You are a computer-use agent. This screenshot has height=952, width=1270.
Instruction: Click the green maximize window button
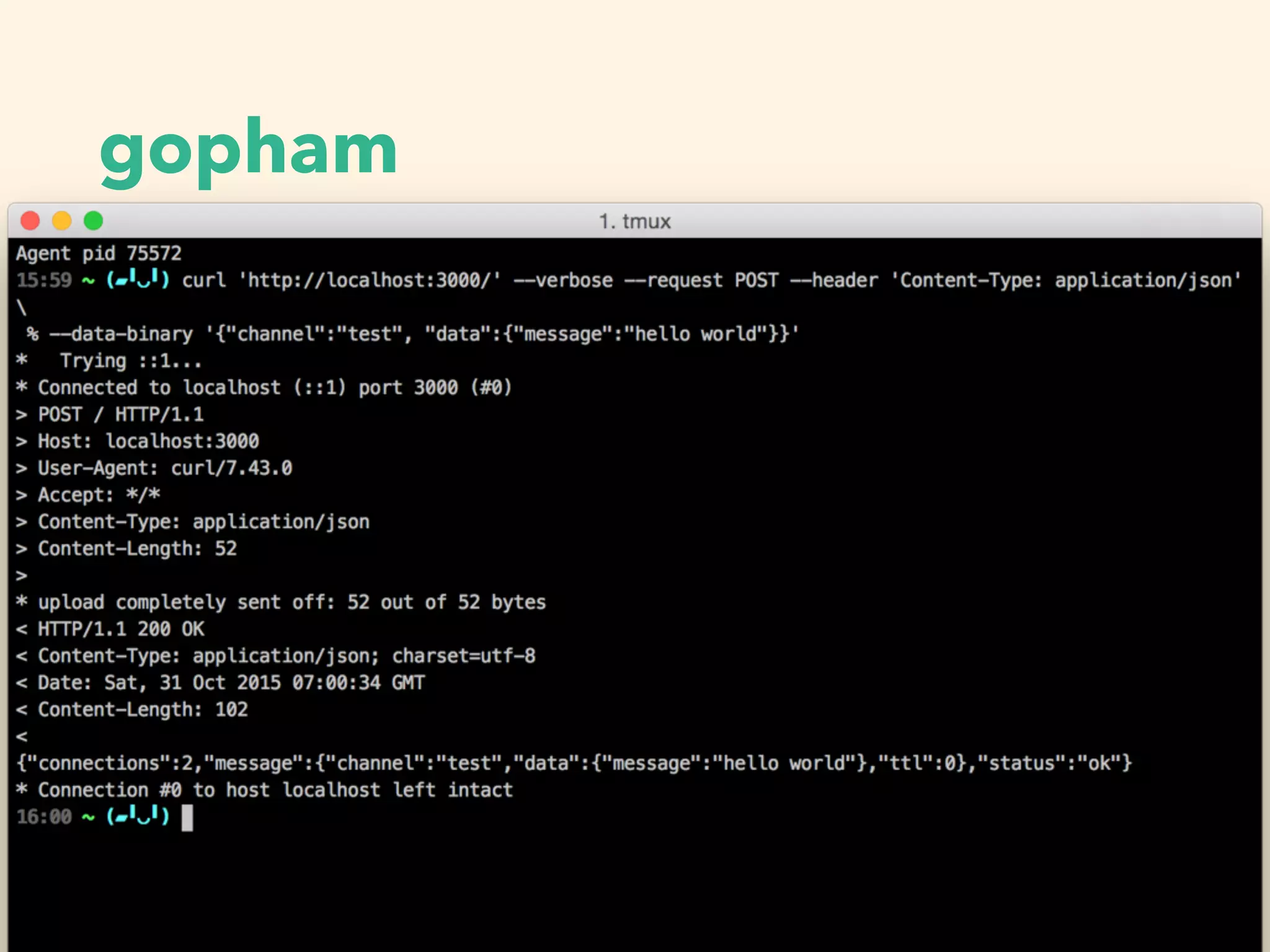[x=94, y=221]
